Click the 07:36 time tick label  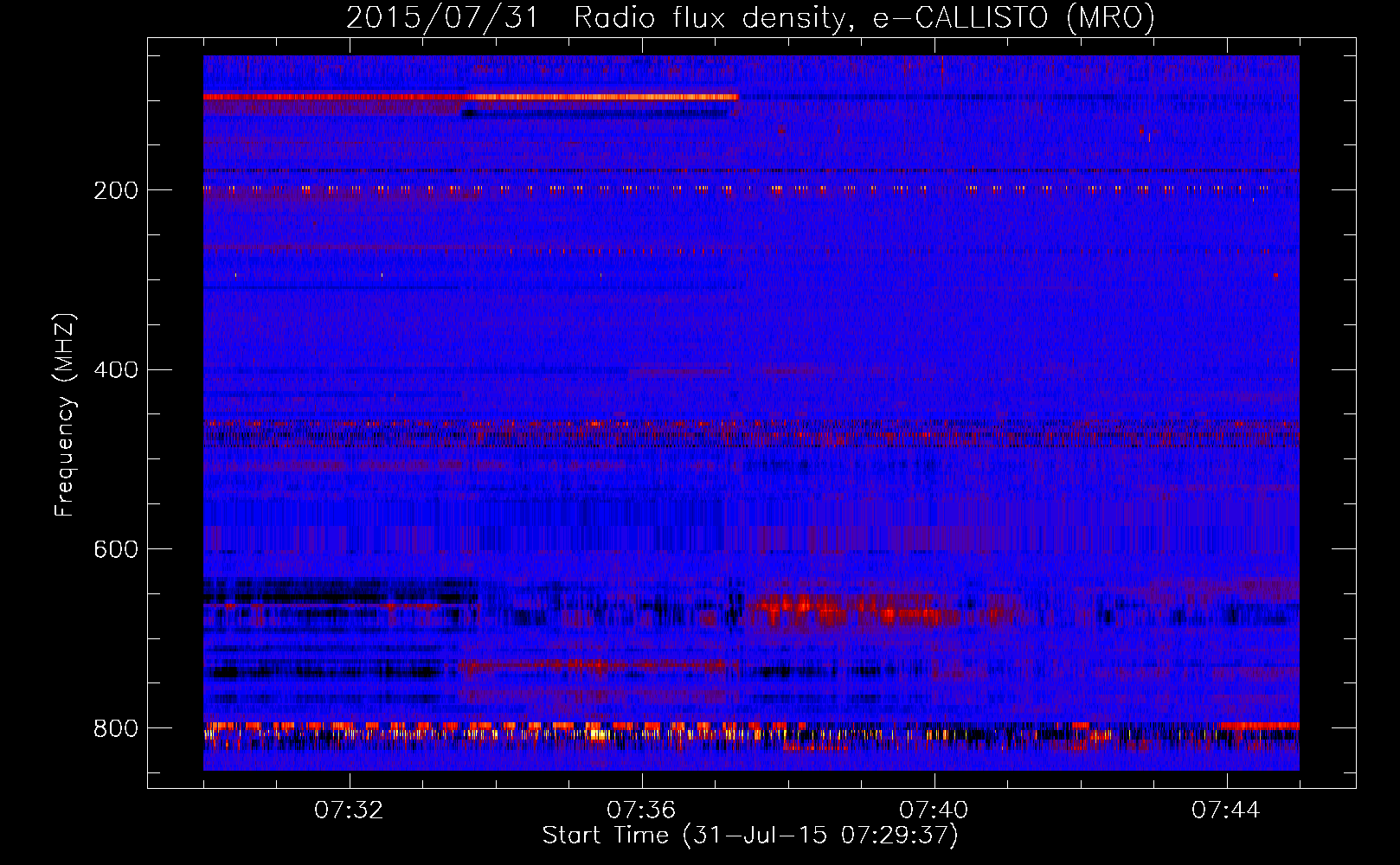pyautogui.click(x=641, y=811)
